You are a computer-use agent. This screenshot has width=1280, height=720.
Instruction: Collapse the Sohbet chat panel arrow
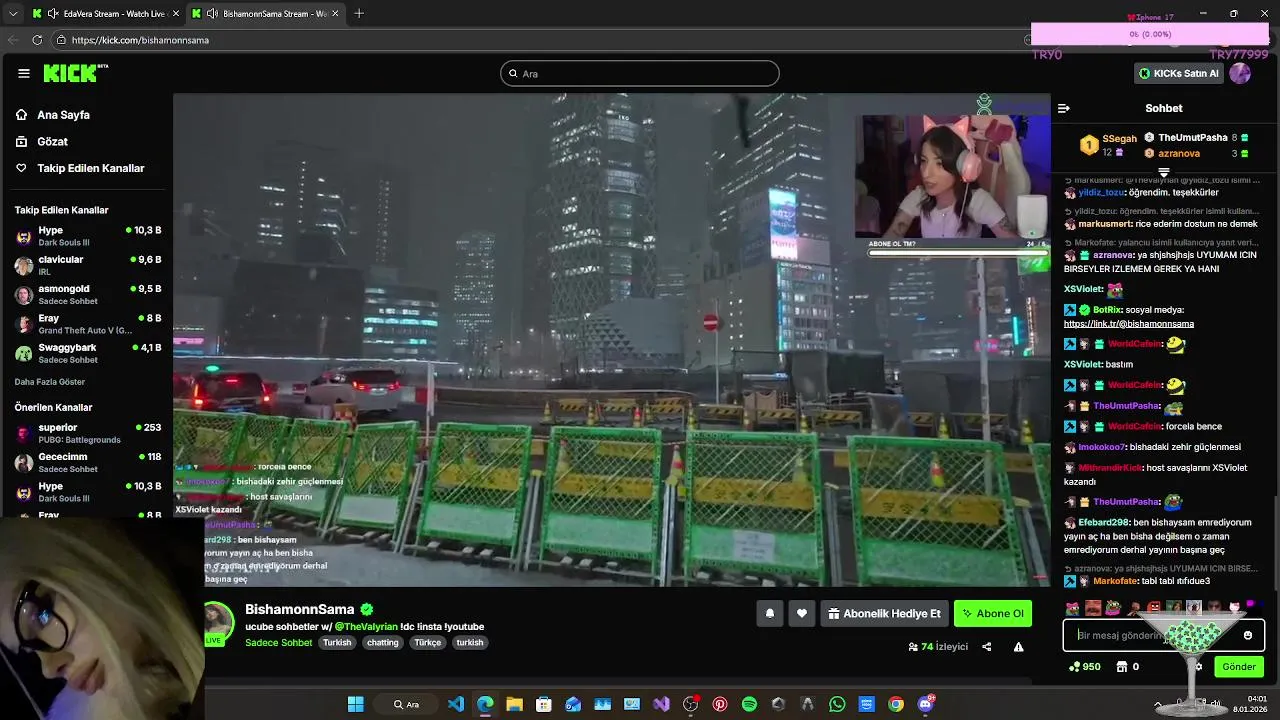[x=1064, y=108]
